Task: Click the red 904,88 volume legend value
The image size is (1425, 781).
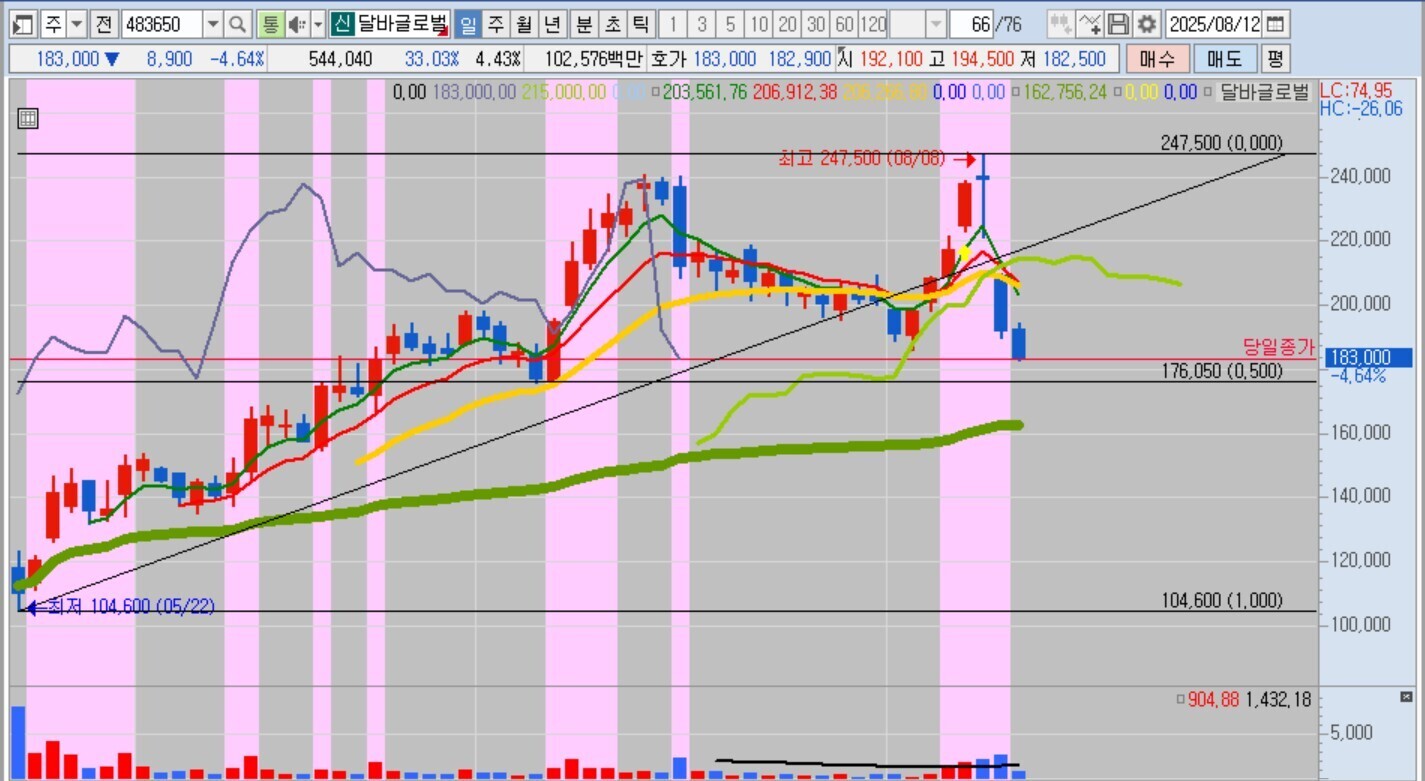Action: pos(1212,700)
